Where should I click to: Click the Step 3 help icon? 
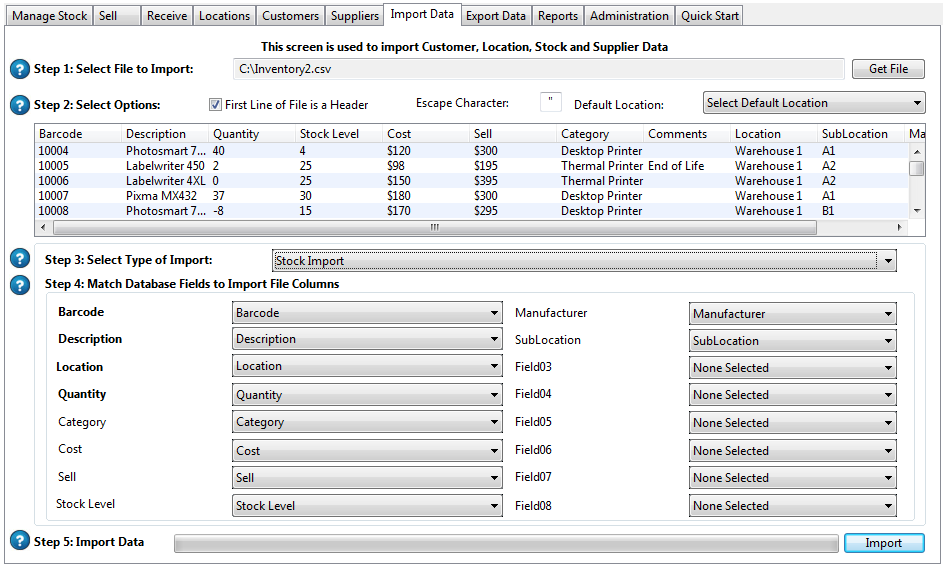pyautogui.click(x=20, y=259)
